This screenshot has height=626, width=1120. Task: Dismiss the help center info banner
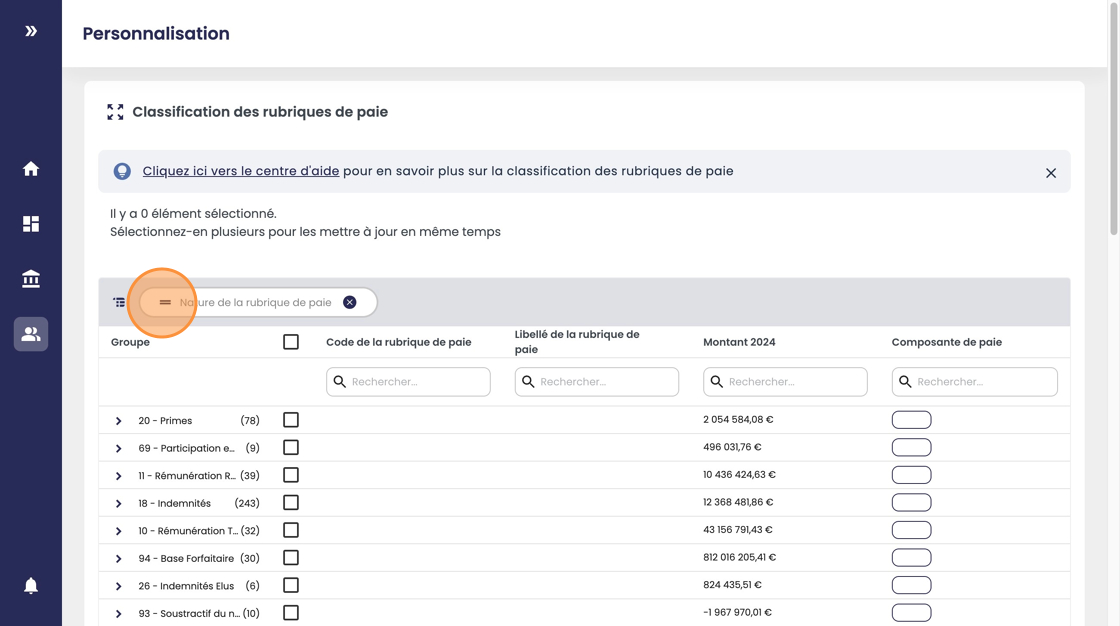click(1050, 173)
